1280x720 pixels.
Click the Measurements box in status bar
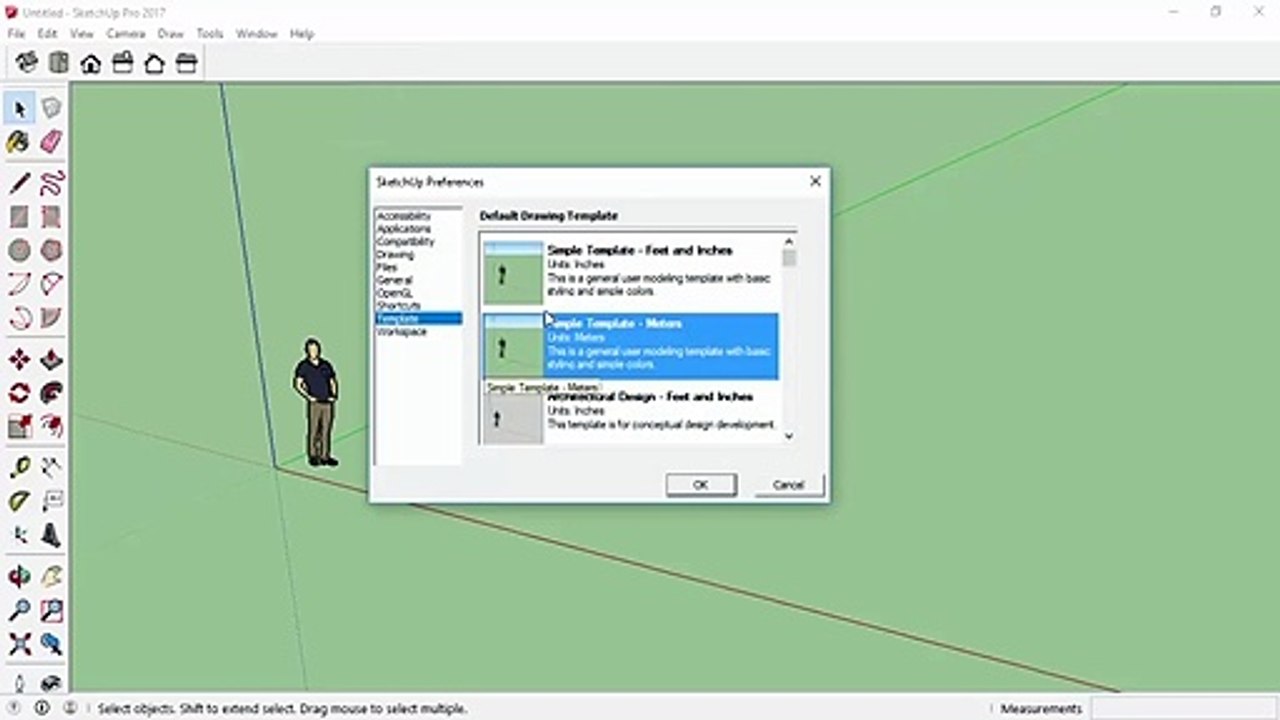1183,708
